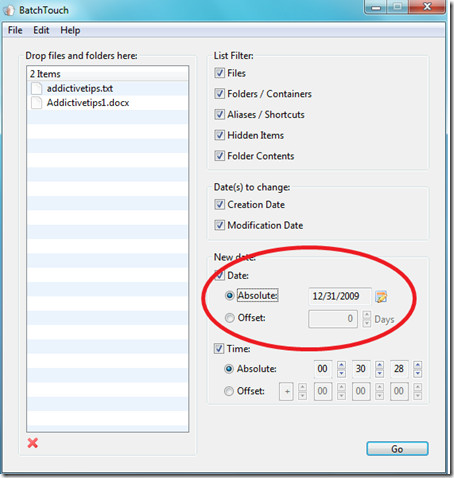The image size is (454, 478).
Task: Decrease absolute seconds with down arrow
Action: point(418,373)
